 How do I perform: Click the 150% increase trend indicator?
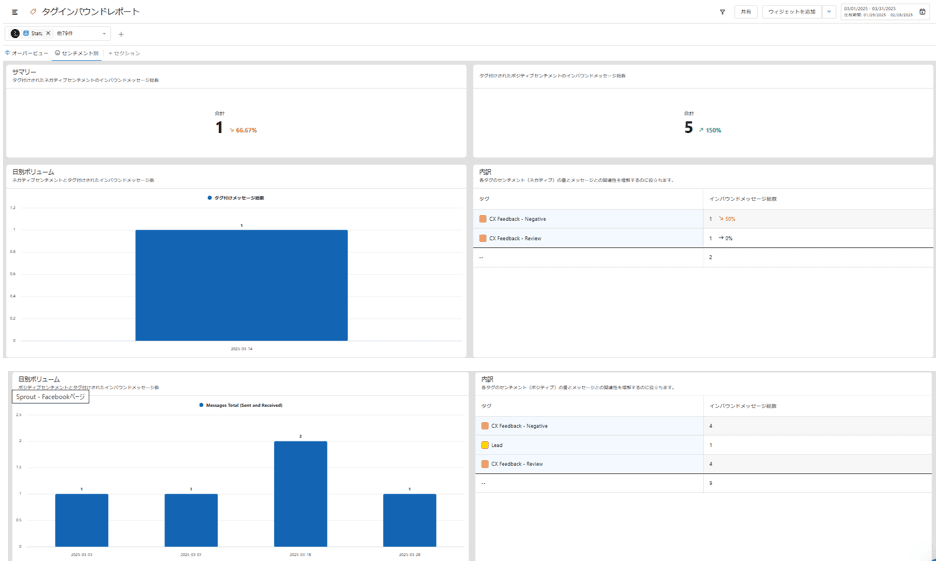(710, 130)
